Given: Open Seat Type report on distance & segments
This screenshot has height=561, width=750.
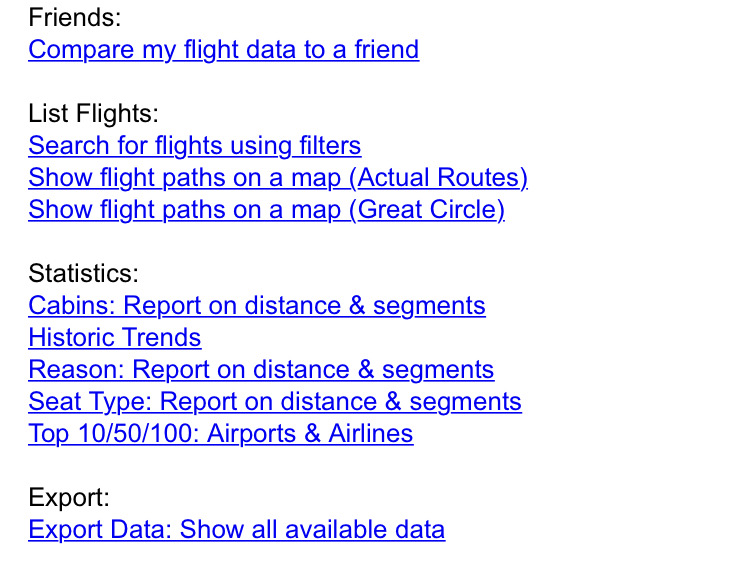Looking at the screenshot, I should (274, 401).
